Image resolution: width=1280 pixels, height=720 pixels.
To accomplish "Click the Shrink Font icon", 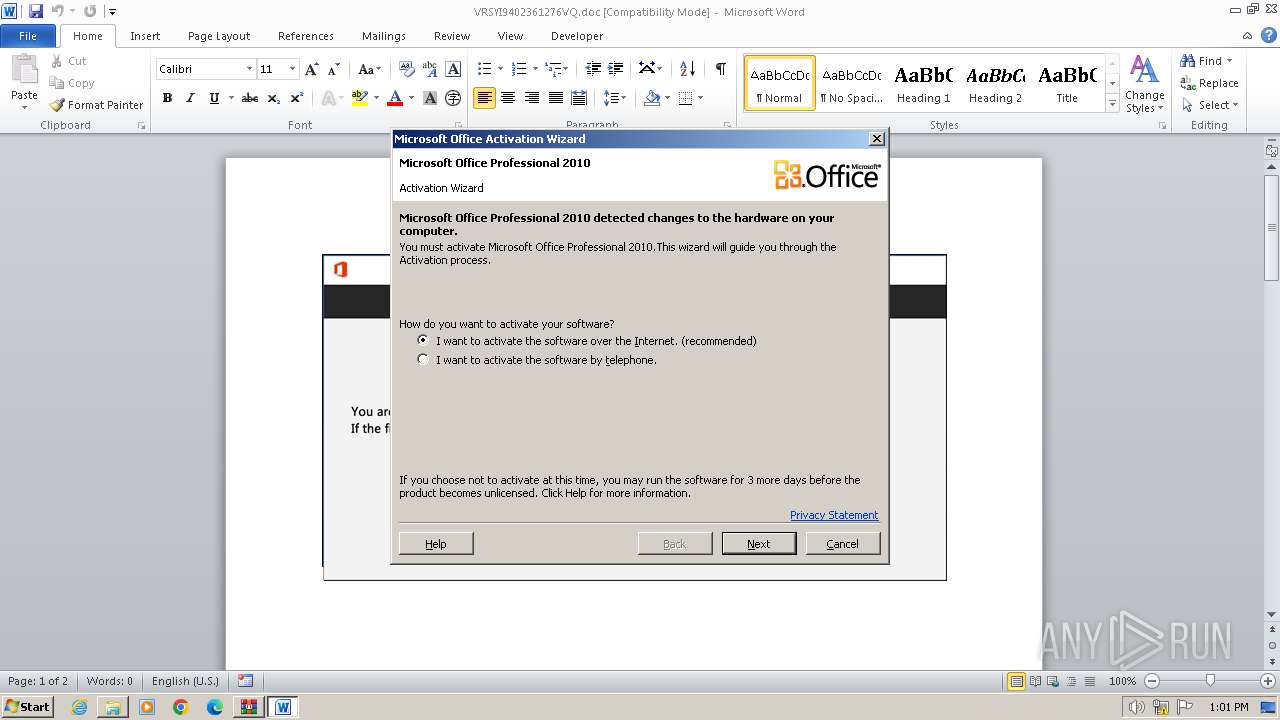I will pyautogui.click(x=335, y=69).
